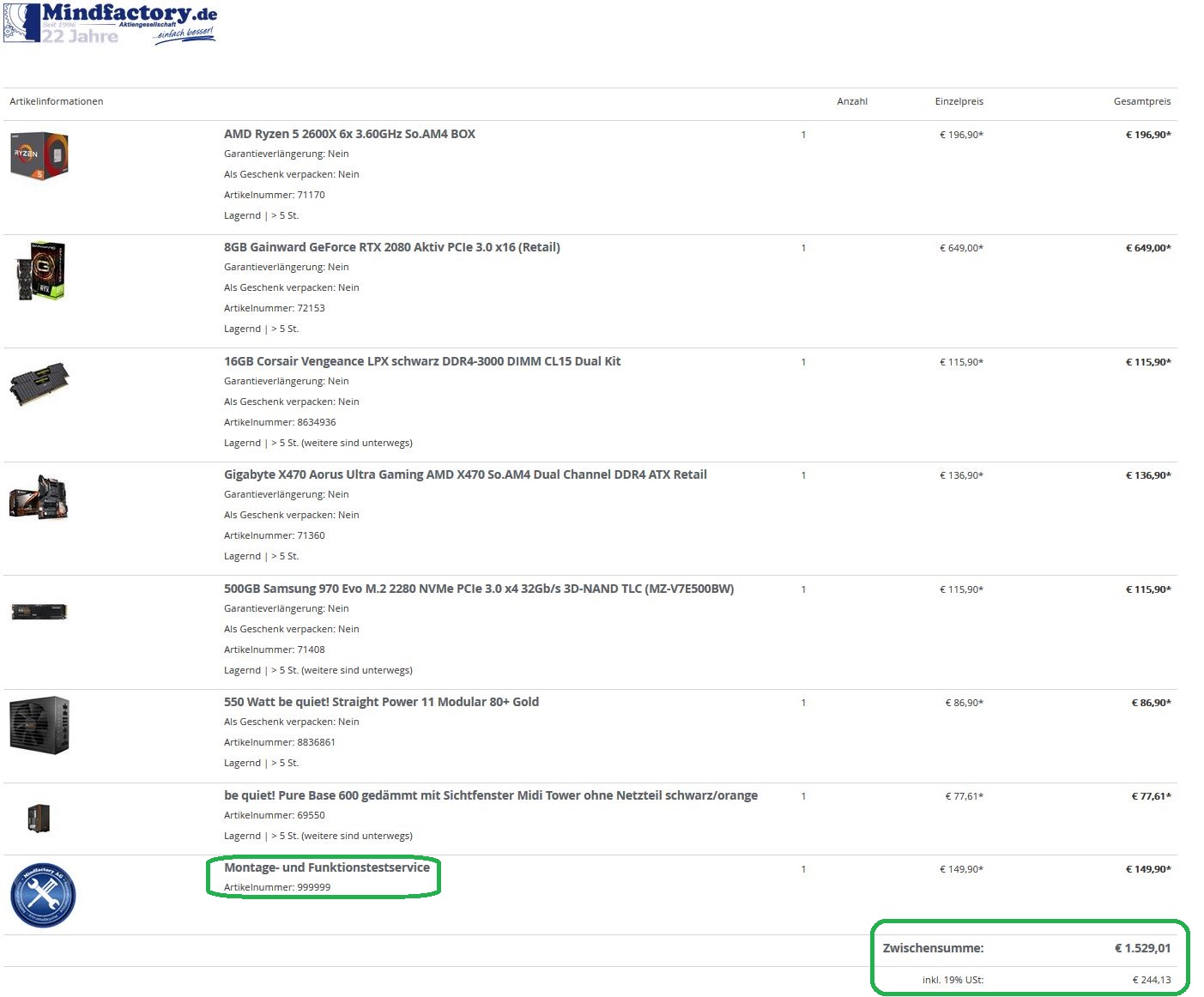Open the 550 Watt be quiet! Straight Power title
This screenshot has height=997, width=1204.
click(381, 702)
